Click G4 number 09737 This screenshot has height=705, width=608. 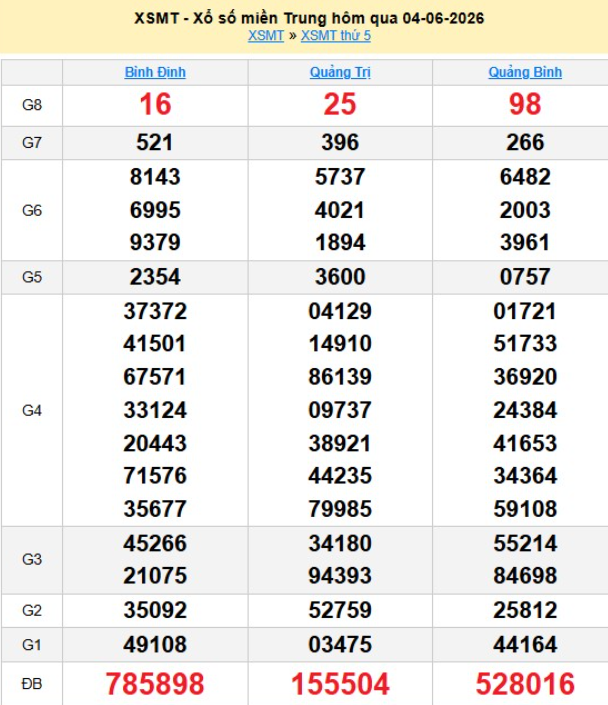pyautogui.click(x=340, y=410)
